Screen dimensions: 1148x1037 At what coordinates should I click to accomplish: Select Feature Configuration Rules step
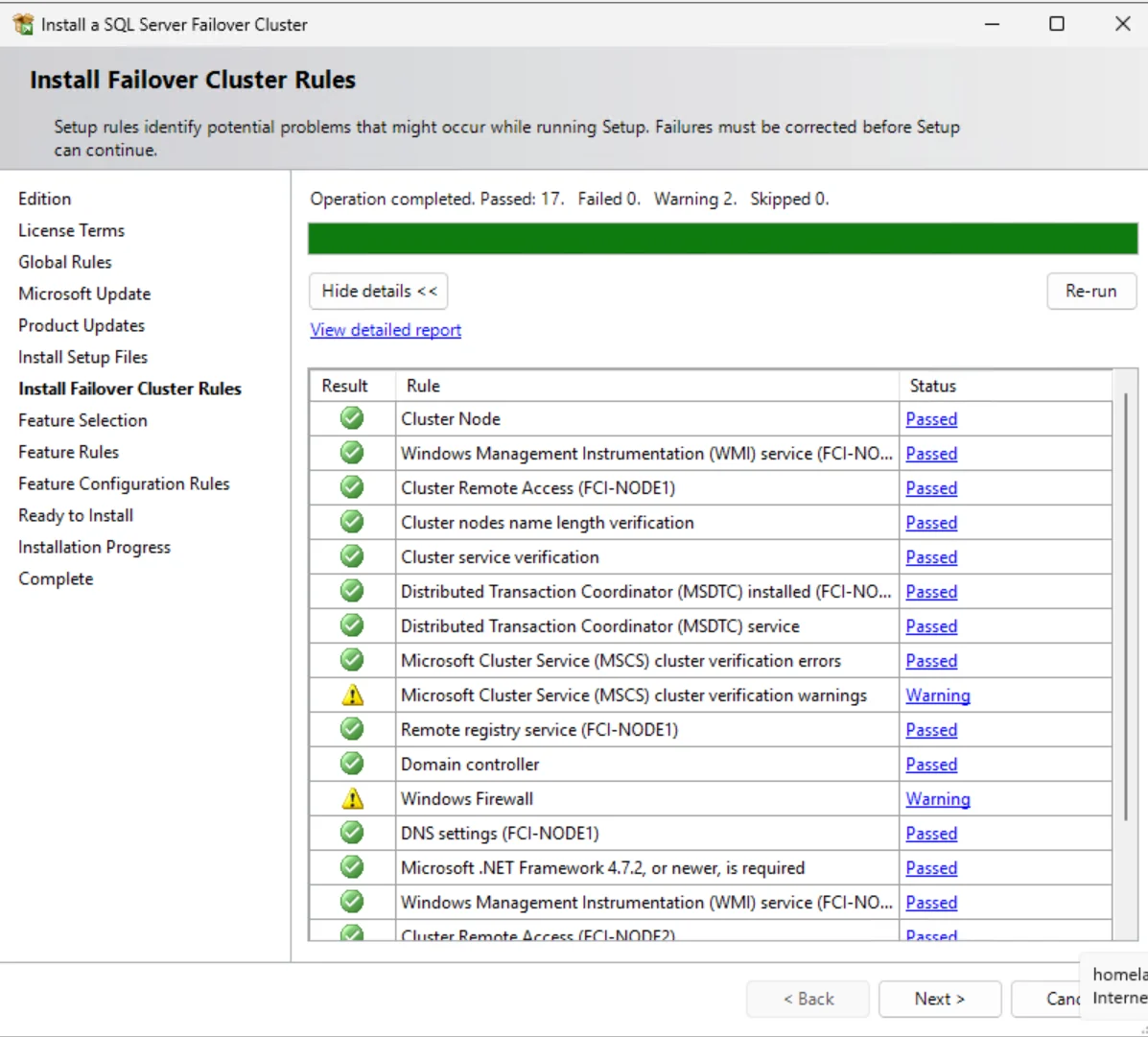[125, 484]
